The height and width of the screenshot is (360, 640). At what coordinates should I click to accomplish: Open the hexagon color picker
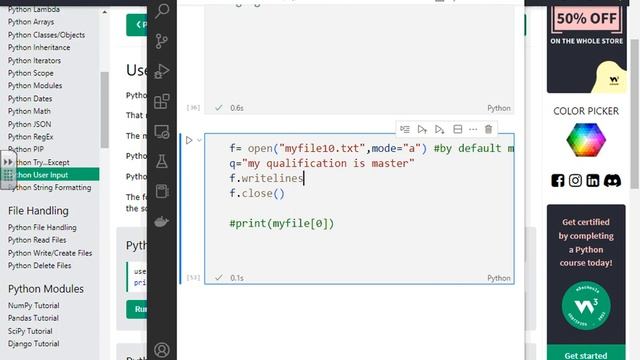[586, 140]
